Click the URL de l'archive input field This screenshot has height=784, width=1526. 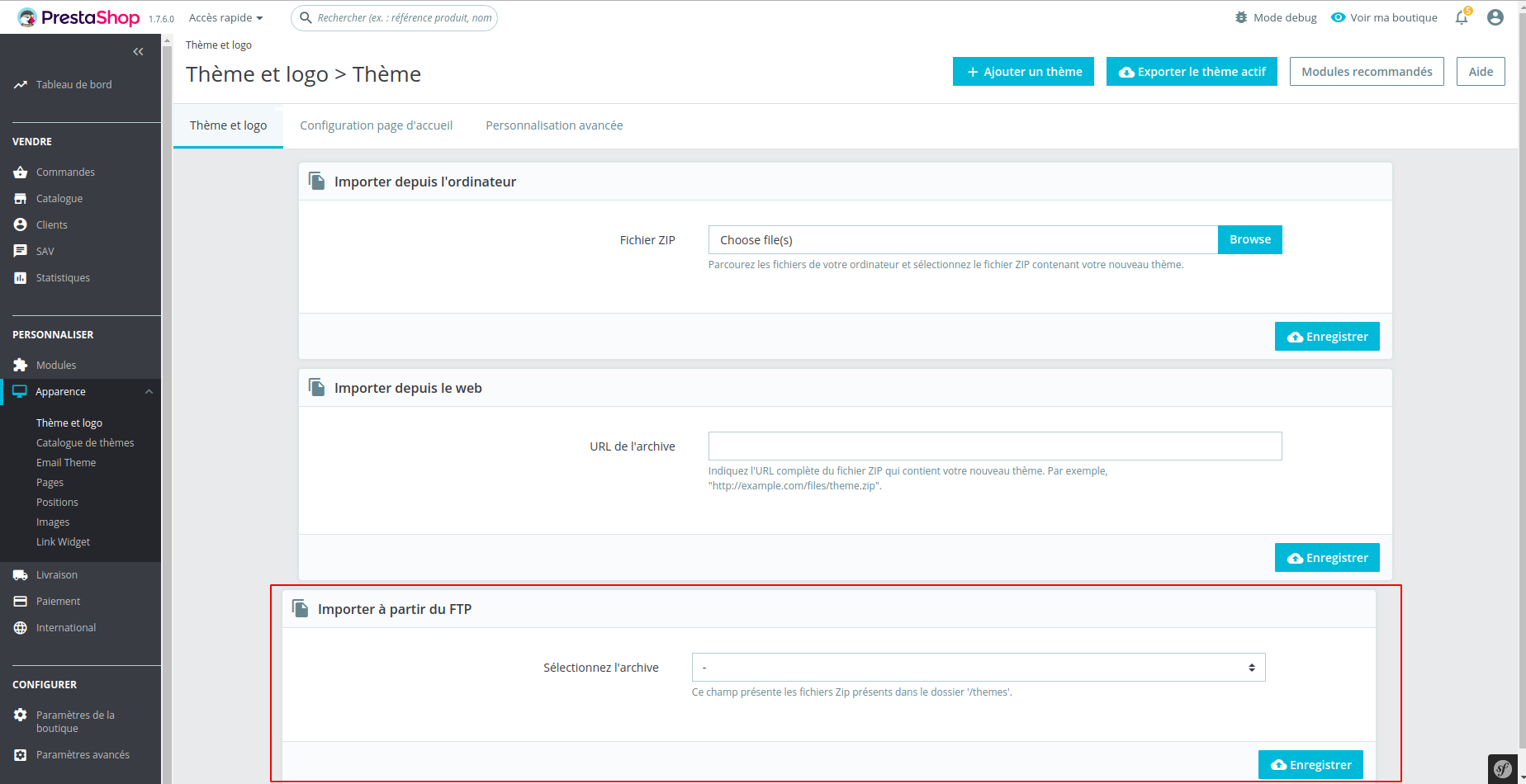coord(994,446)
